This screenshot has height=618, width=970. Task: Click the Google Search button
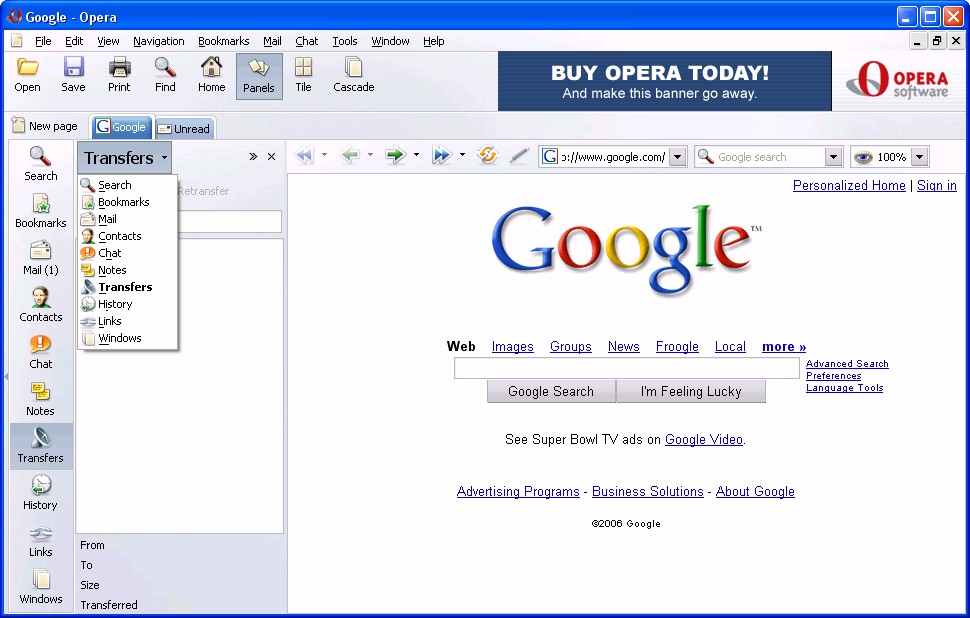click(551, 392)
